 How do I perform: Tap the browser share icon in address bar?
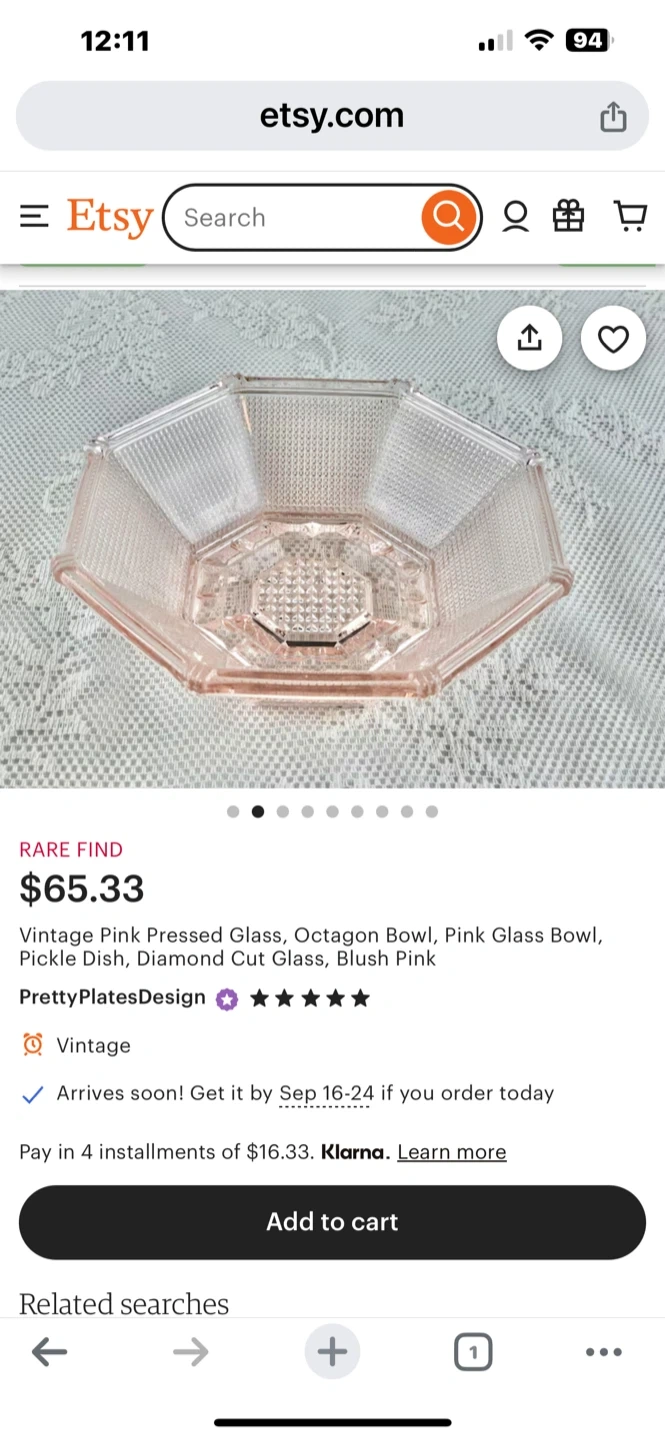(613, 117)
